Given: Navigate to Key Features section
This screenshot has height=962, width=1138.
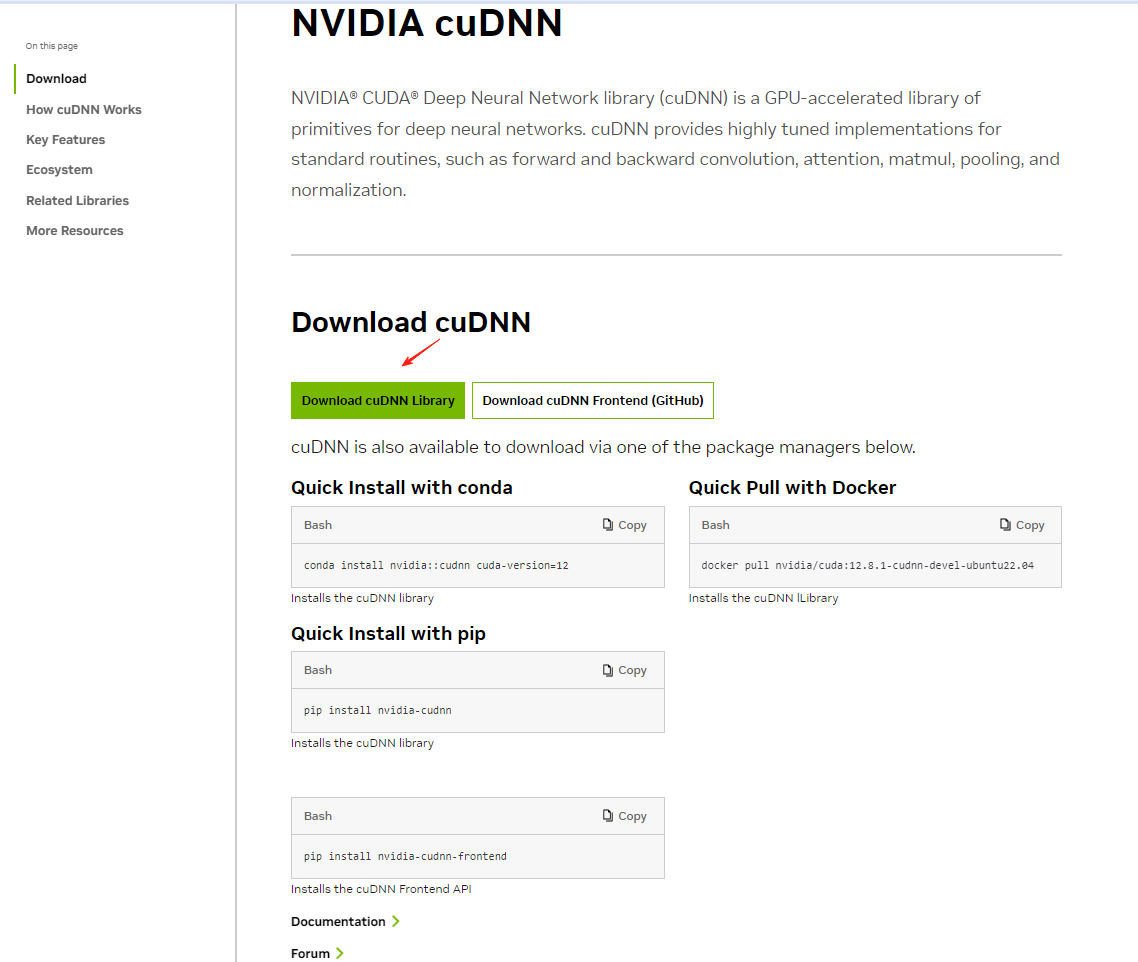Looking at the screenshot, I should coord(66,139).
